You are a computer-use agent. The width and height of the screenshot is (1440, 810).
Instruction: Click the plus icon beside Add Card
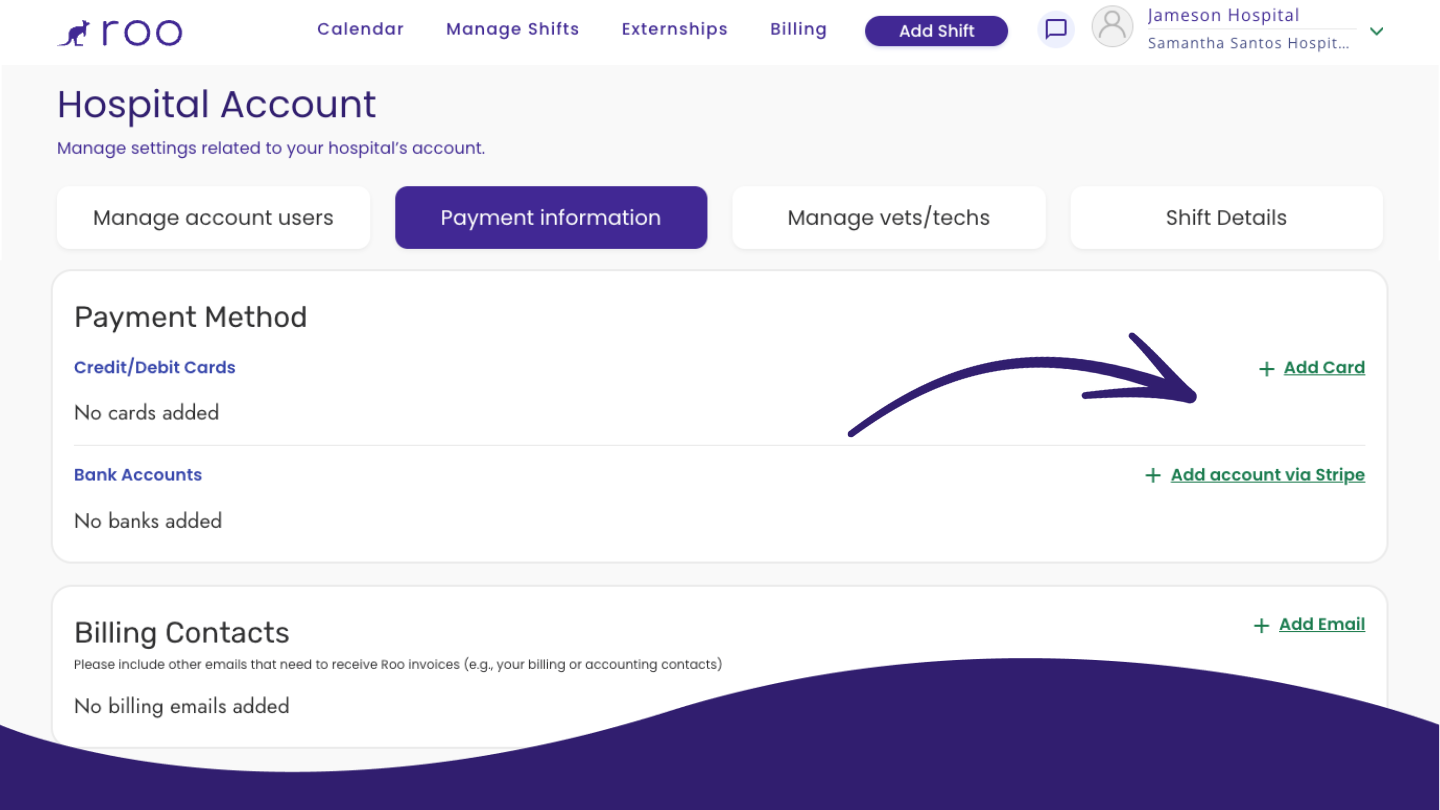tap(1266, 369)
